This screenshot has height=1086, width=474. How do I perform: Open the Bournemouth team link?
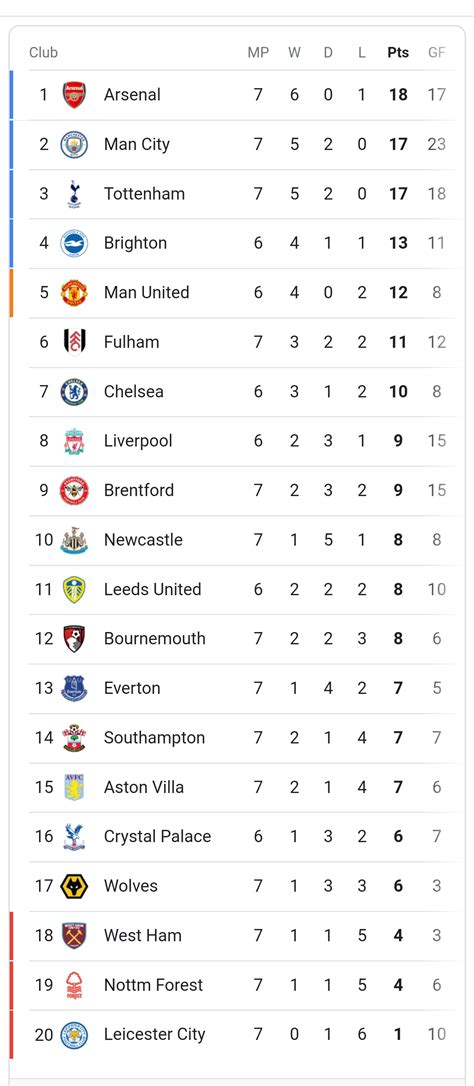[155, 639]
